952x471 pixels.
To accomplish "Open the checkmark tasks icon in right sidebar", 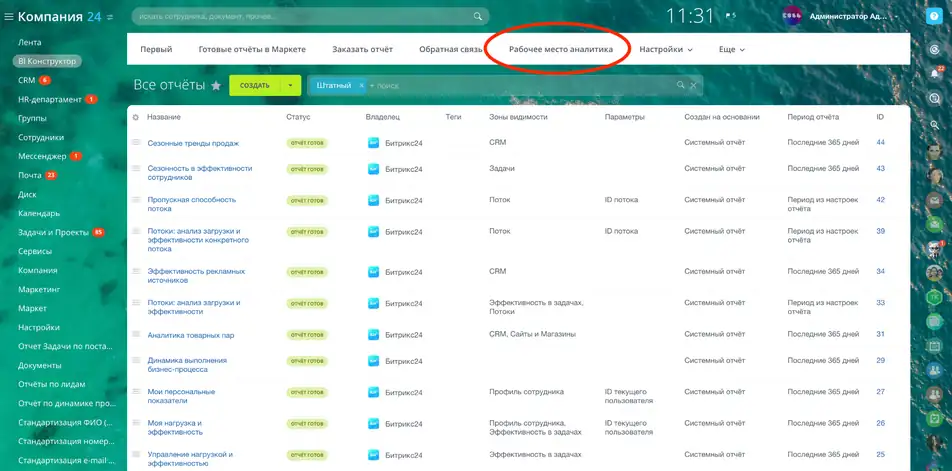I will pos(934,418).
